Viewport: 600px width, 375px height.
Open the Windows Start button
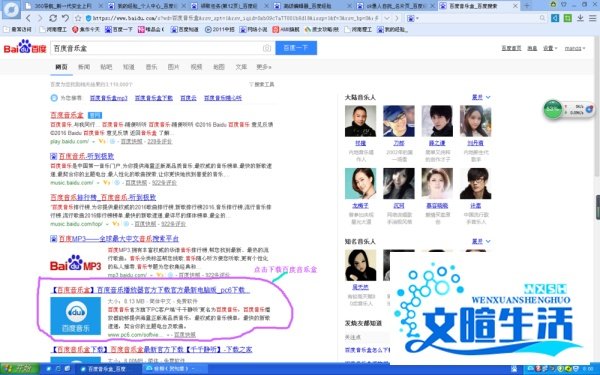(20, 369)
